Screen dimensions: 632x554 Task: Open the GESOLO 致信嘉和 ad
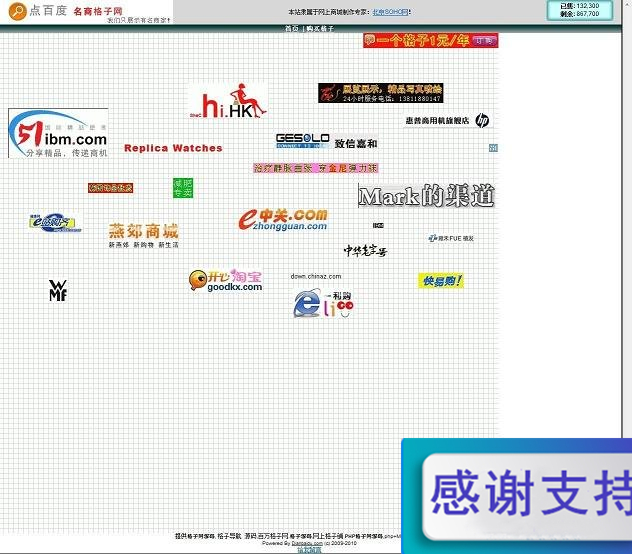tap(327, 142)
